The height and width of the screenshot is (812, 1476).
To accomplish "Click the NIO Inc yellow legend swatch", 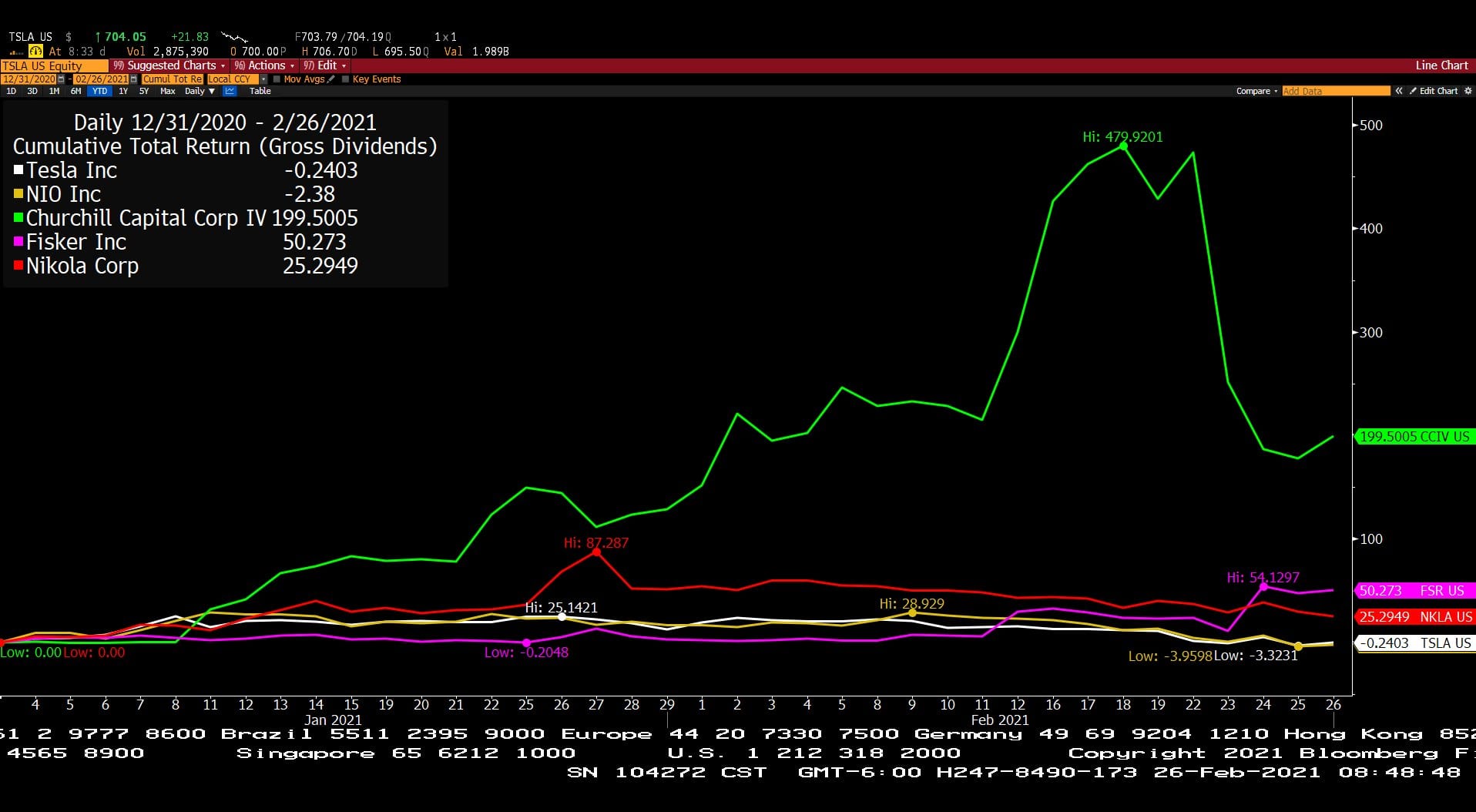I will coord(18,193).
